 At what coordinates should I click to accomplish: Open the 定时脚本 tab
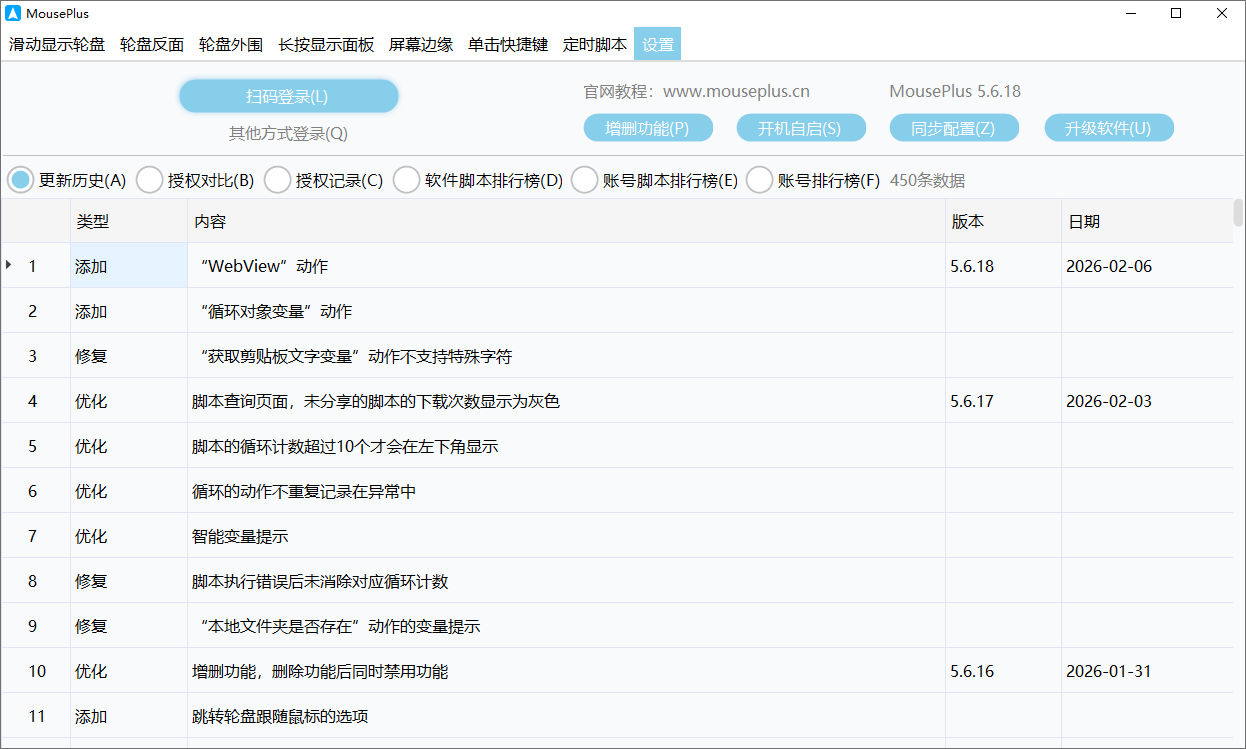tap(594, 44)
